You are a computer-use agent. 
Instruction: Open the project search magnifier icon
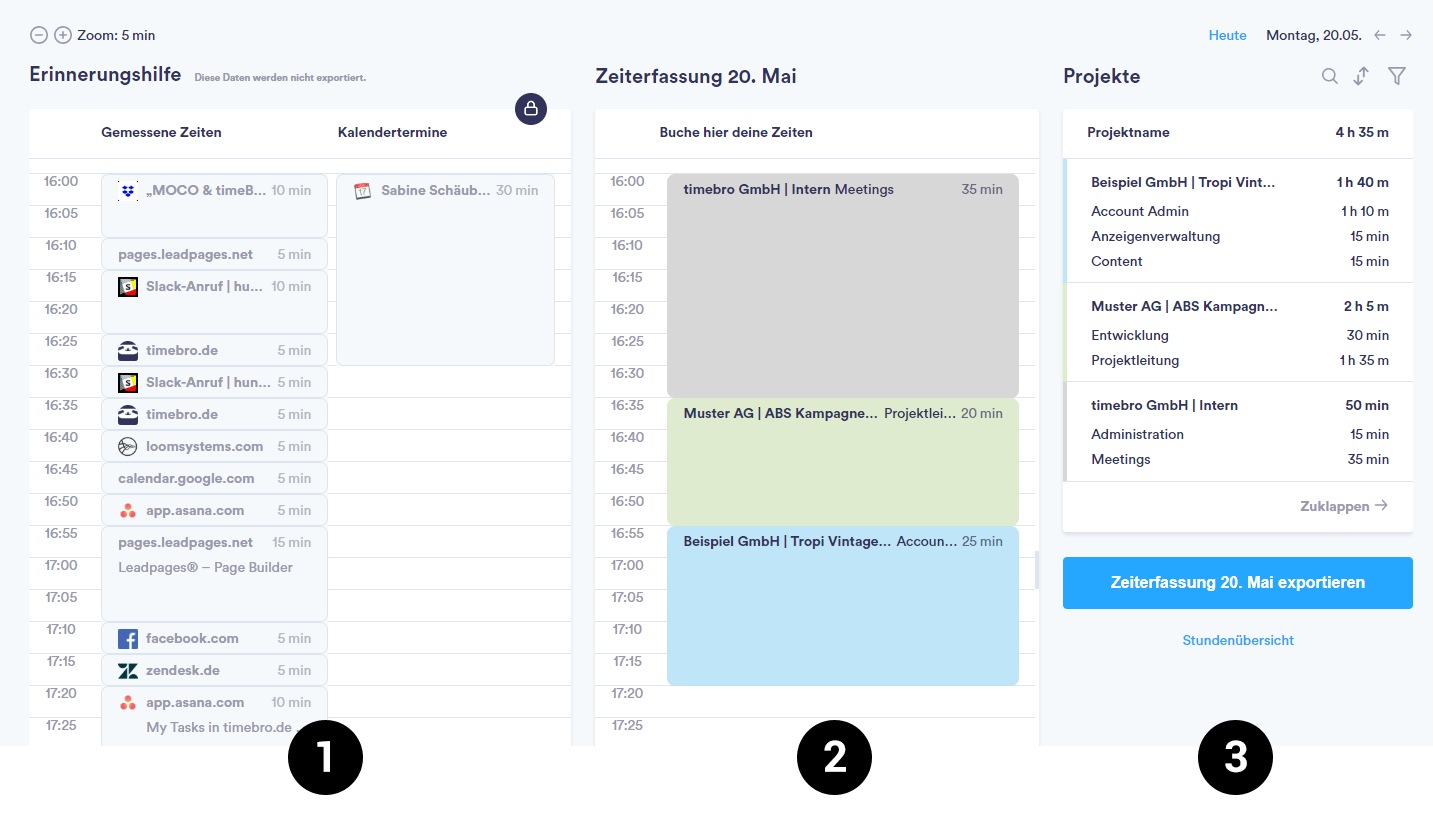click(x=1329, y=76)
